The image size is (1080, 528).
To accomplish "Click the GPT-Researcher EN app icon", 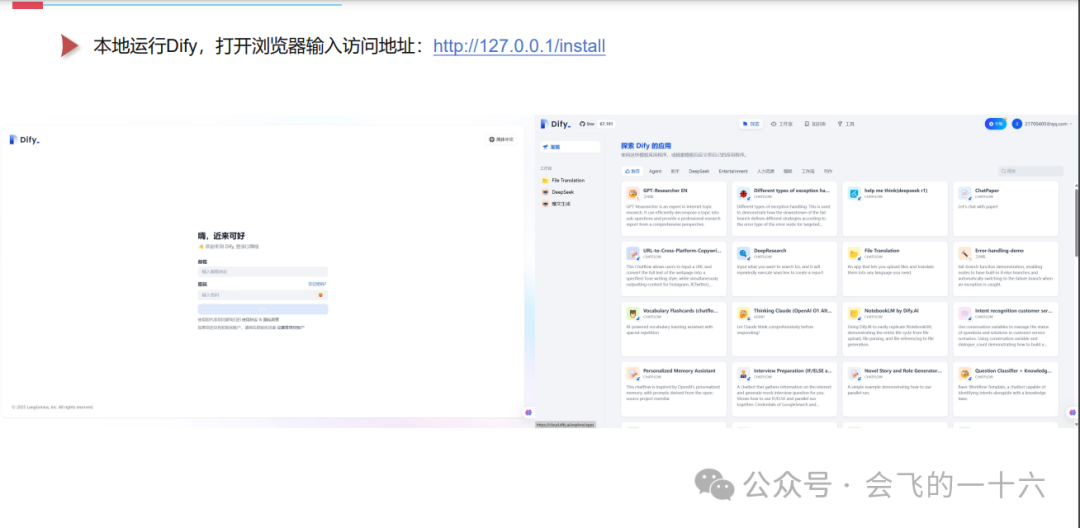I will pos(632,193).
